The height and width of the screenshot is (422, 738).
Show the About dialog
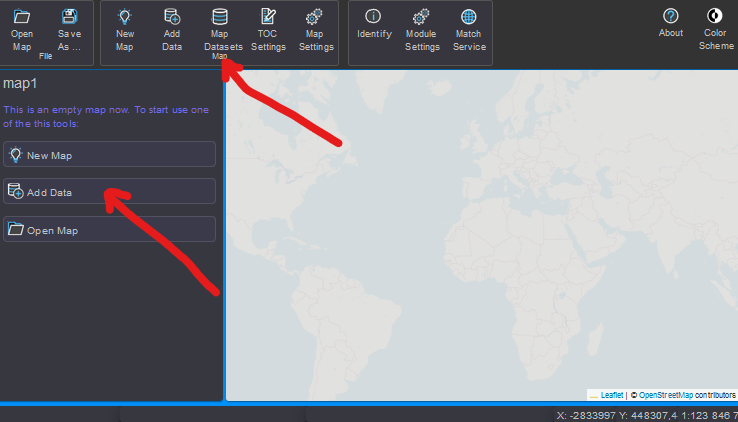pyautogui.click(x=671, y=24)
